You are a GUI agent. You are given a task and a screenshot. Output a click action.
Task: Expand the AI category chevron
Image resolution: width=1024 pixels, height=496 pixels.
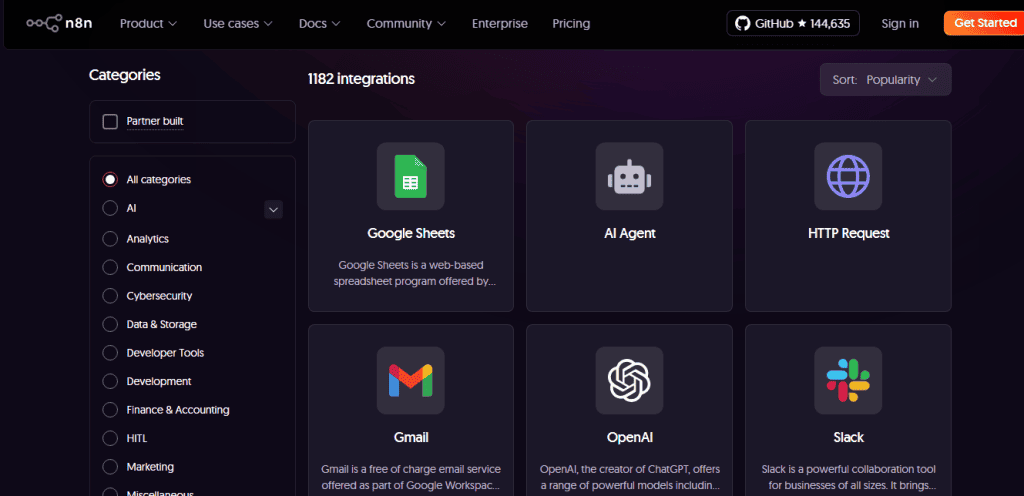(273, 209)
